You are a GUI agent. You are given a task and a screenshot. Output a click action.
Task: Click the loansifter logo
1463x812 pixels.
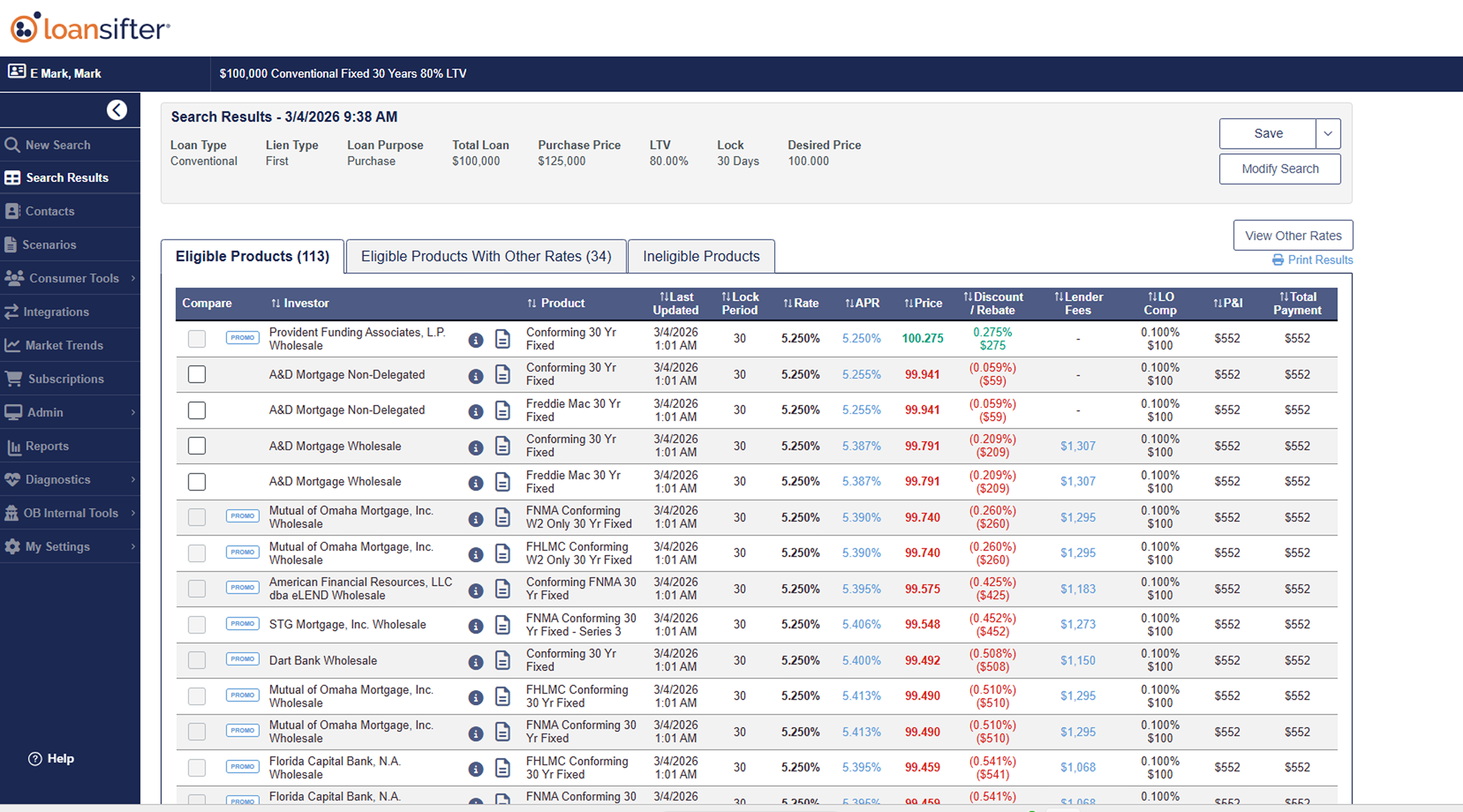click(x=90, y=27)
